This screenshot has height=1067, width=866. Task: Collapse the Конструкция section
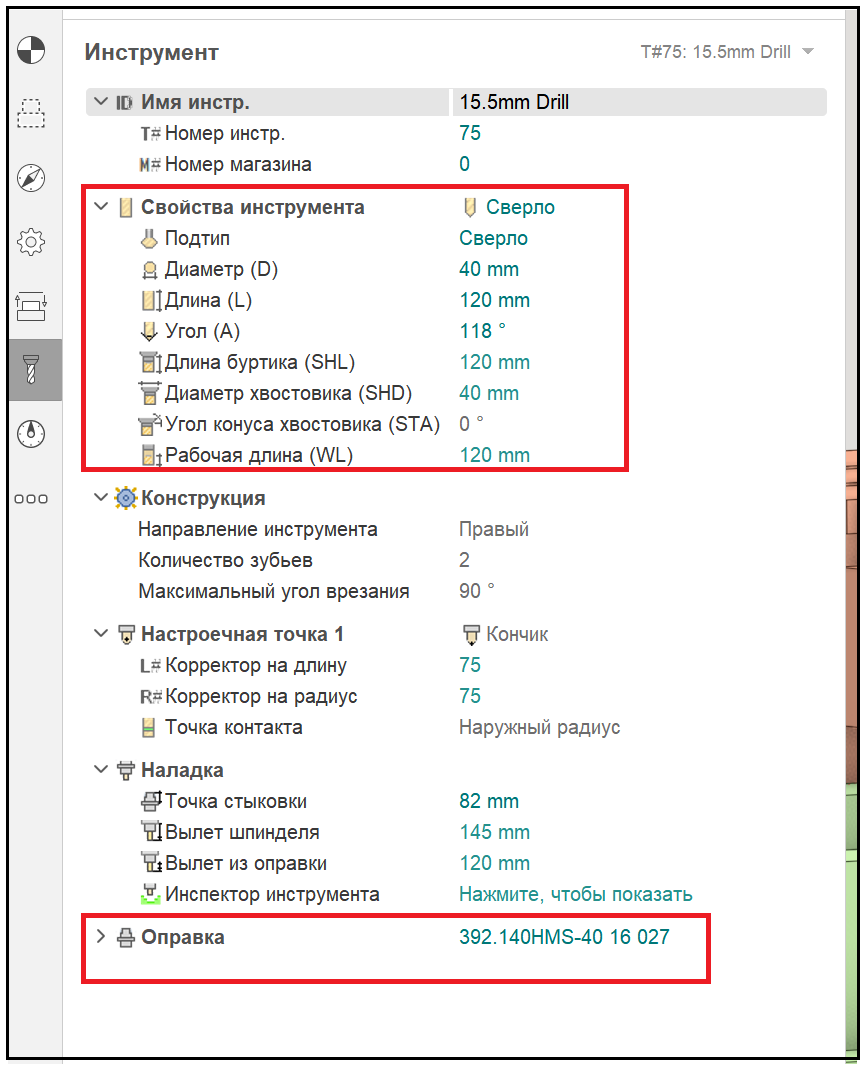100,498
